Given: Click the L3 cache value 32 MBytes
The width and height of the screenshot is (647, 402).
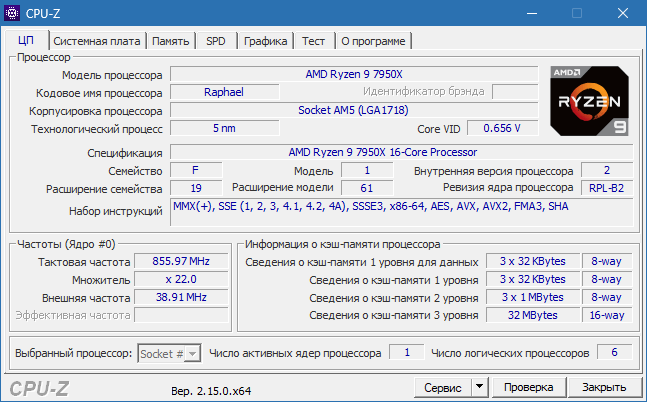Looking at the screenshot, I should [533, 315].
